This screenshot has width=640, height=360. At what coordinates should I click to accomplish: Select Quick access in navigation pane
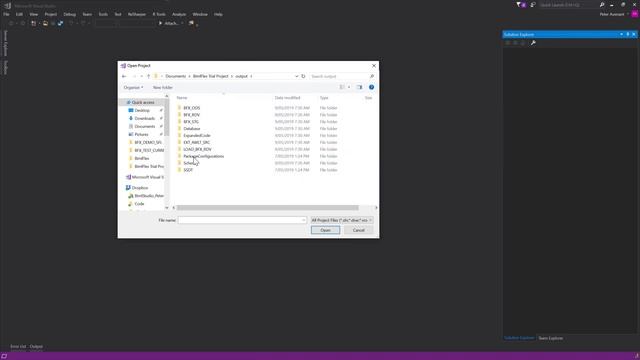point(142,102)
